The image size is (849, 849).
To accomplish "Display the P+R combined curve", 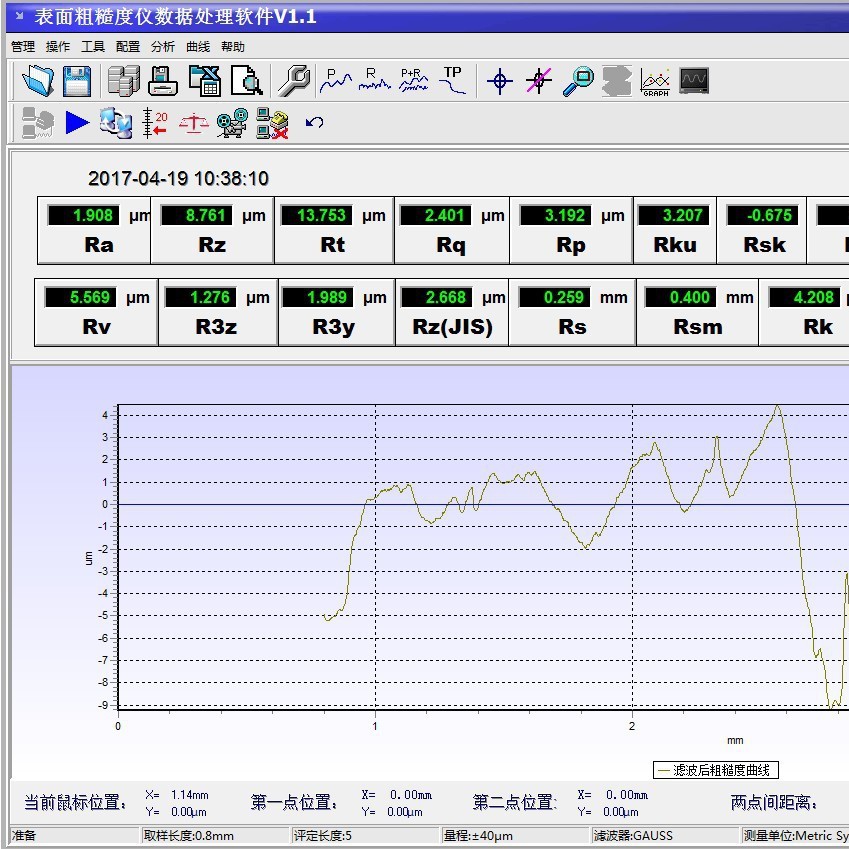I will pos(414,81).
